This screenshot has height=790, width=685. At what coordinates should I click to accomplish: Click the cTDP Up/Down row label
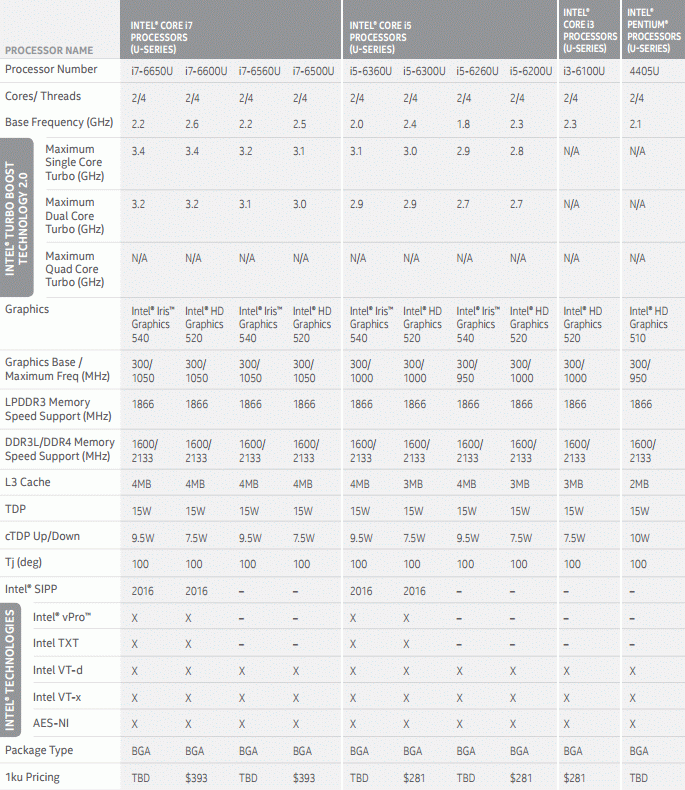[42, 536]
